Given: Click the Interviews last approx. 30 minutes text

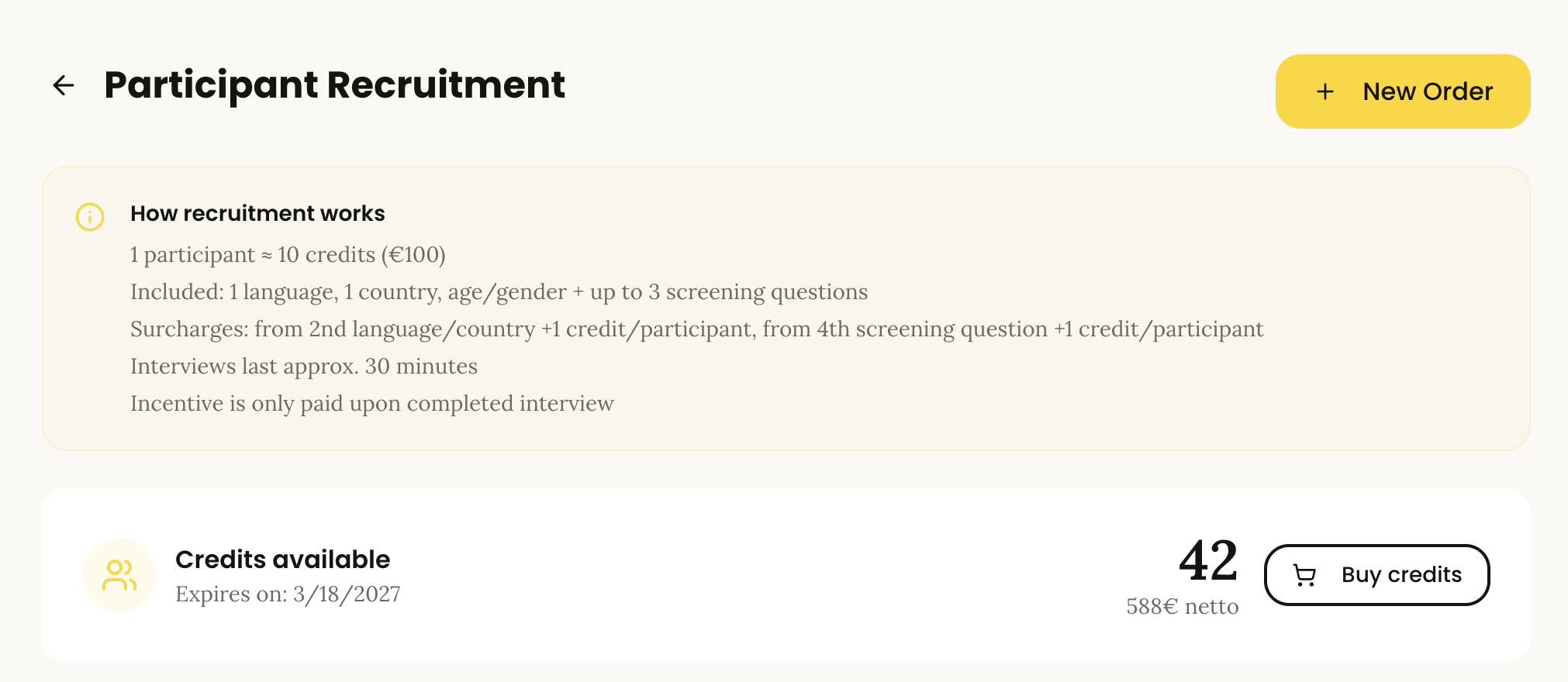Looking at the screenshot, I should (303, 366).
